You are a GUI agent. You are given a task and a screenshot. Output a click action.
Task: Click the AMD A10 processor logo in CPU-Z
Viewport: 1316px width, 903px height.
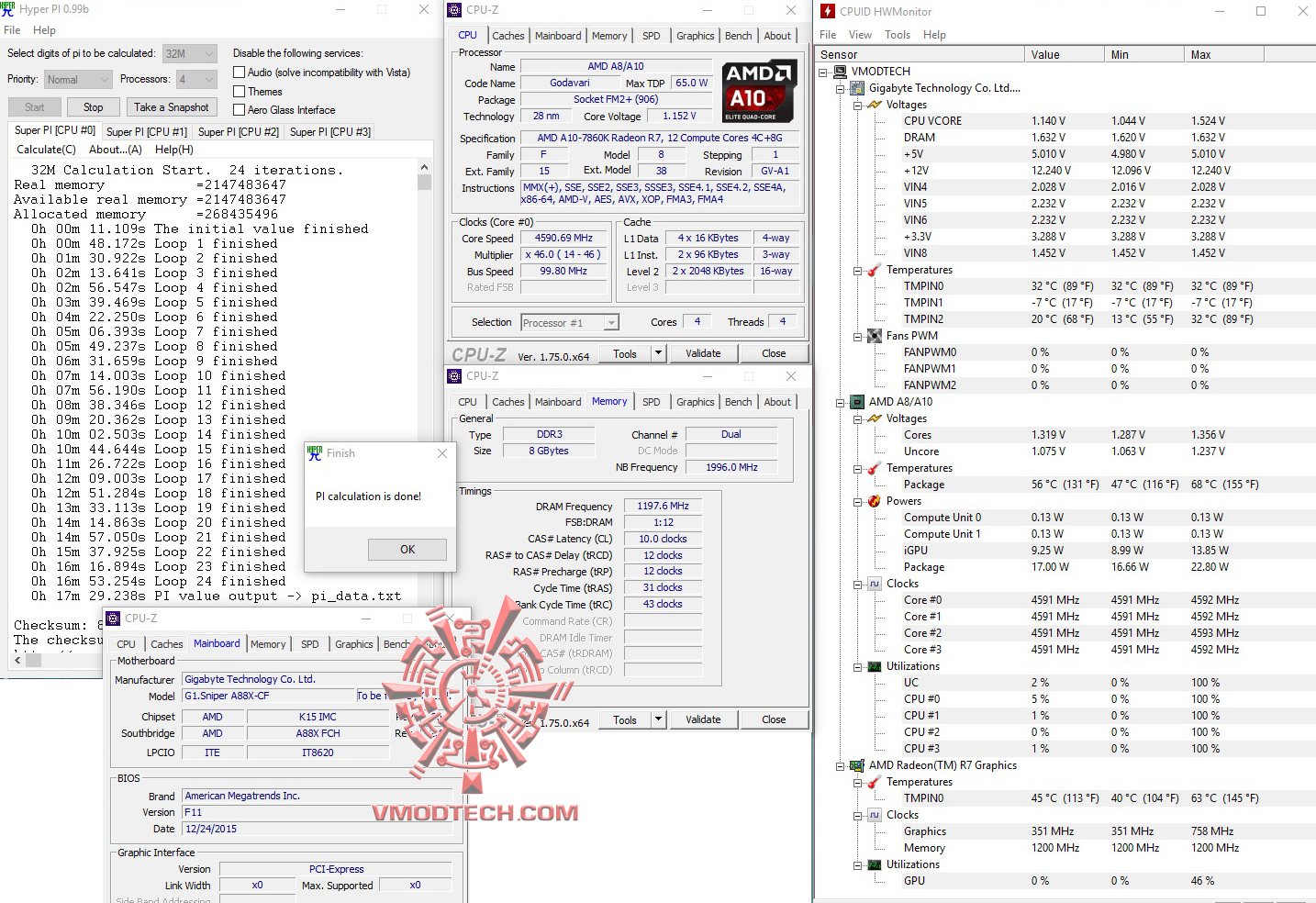758,92
